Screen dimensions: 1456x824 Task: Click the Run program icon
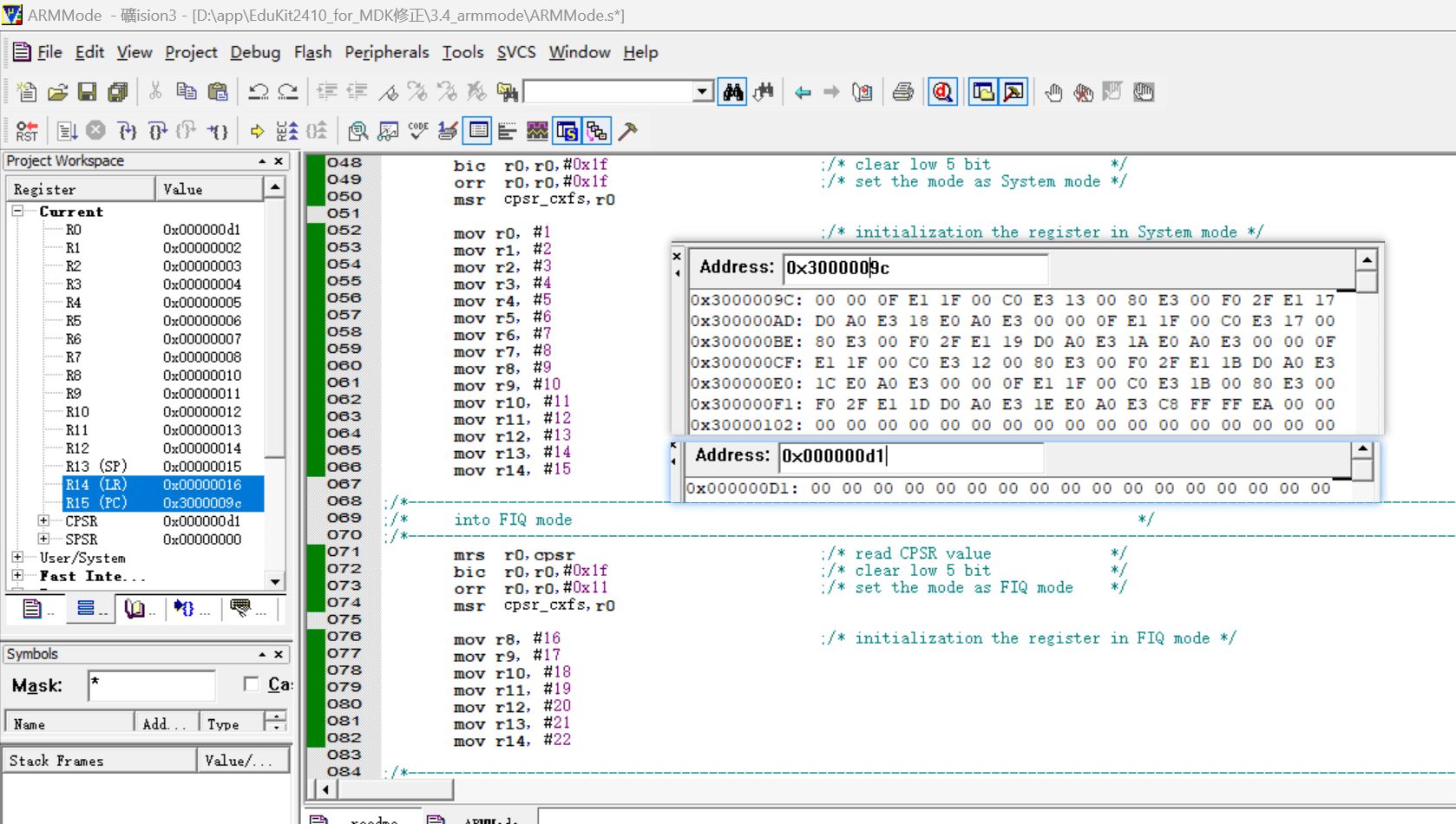point(67,131)
